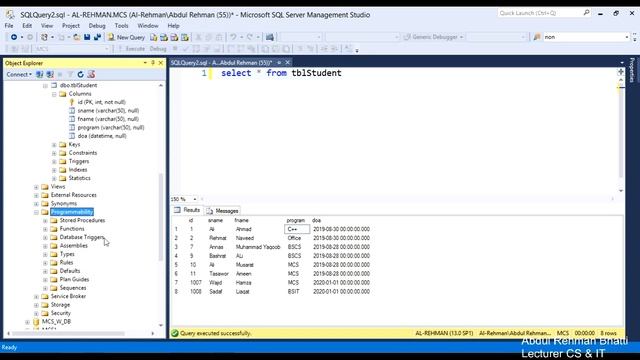Click the 'BSIT' program cell in results
The height and width of the screenshot is (360, 640).
pyautogui.click(x=297, y=292)
